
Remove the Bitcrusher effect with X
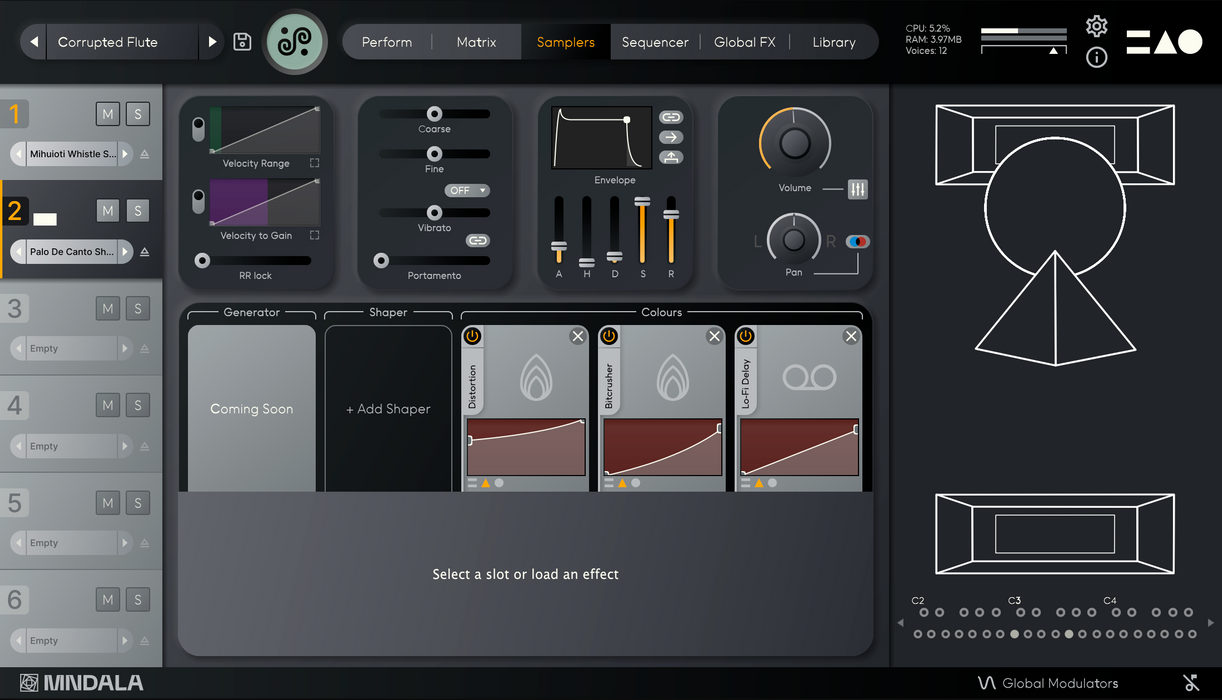click(714, 337)
